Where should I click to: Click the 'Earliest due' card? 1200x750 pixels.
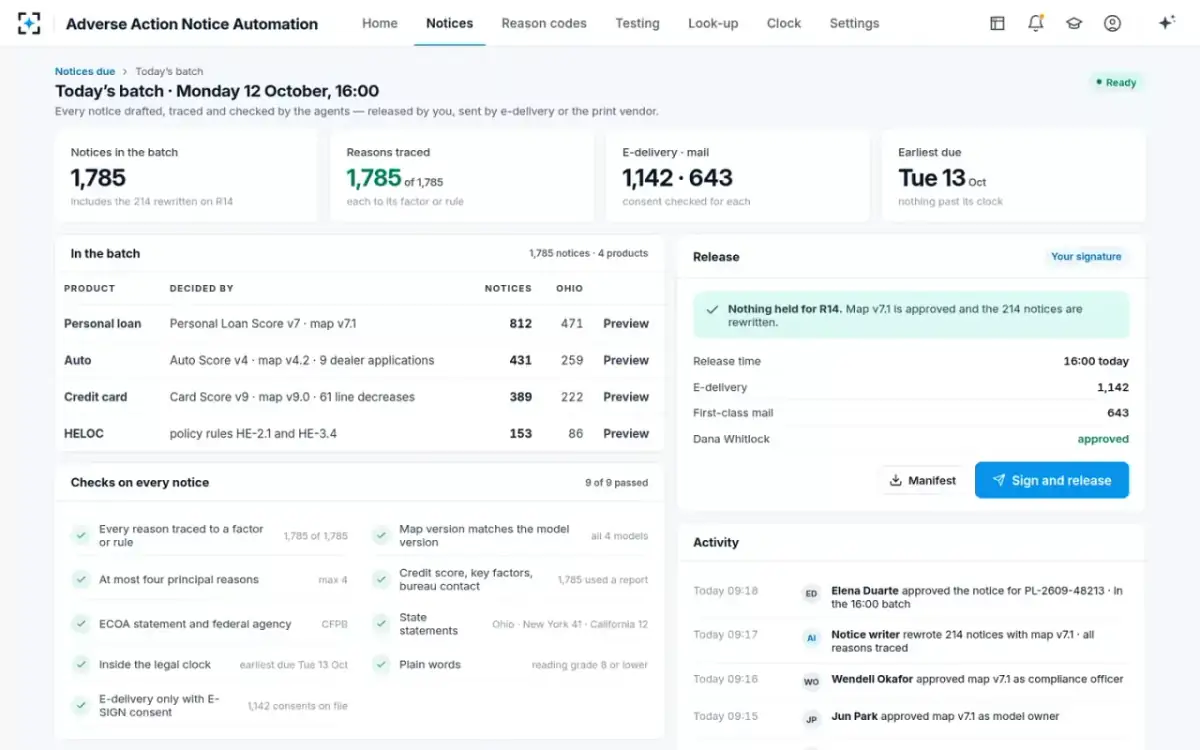pos(1014,176)
